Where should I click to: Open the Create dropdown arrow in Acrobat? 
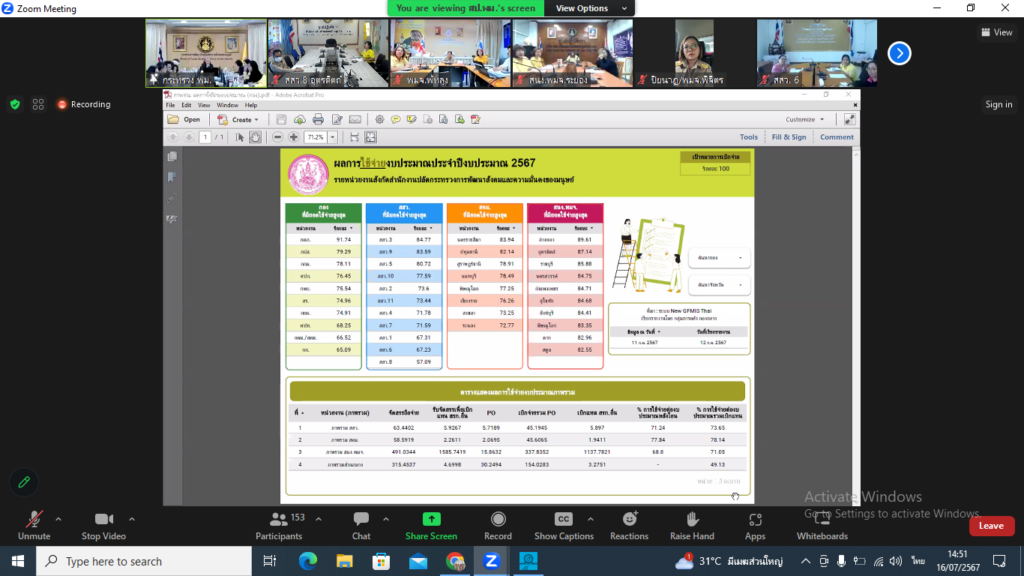tap(257, 120)
